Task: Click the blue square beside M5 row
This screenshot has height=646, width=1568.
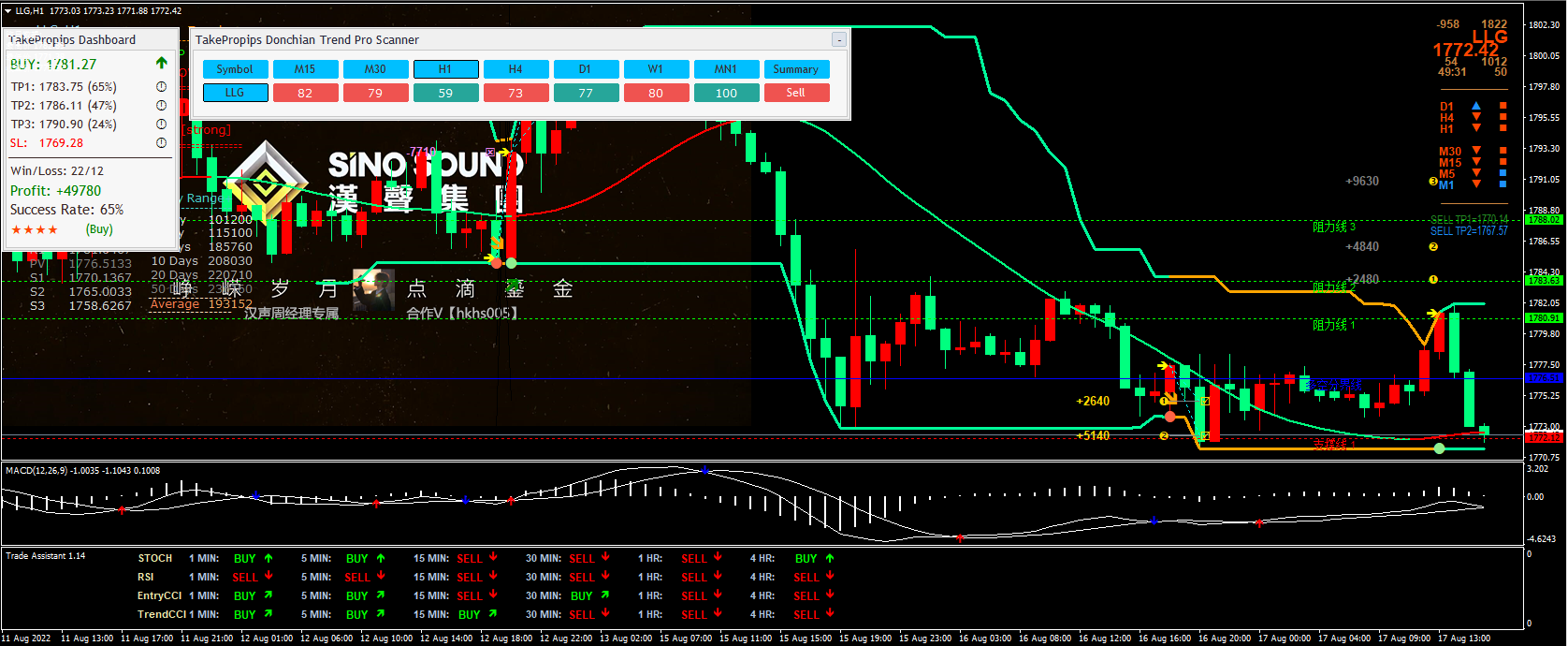Action: point(1503,172)
